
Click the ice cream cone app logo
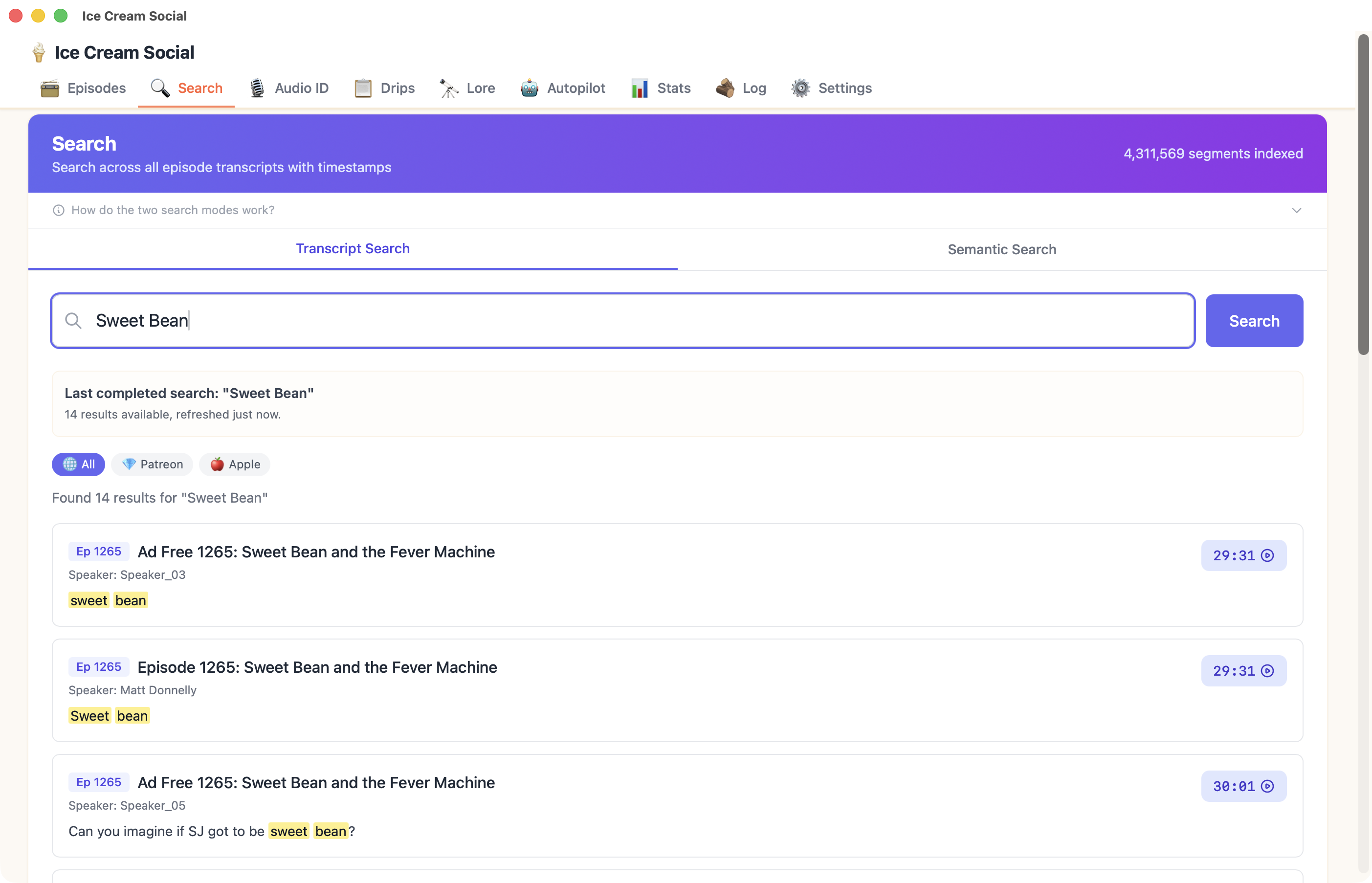click(39, 53)
